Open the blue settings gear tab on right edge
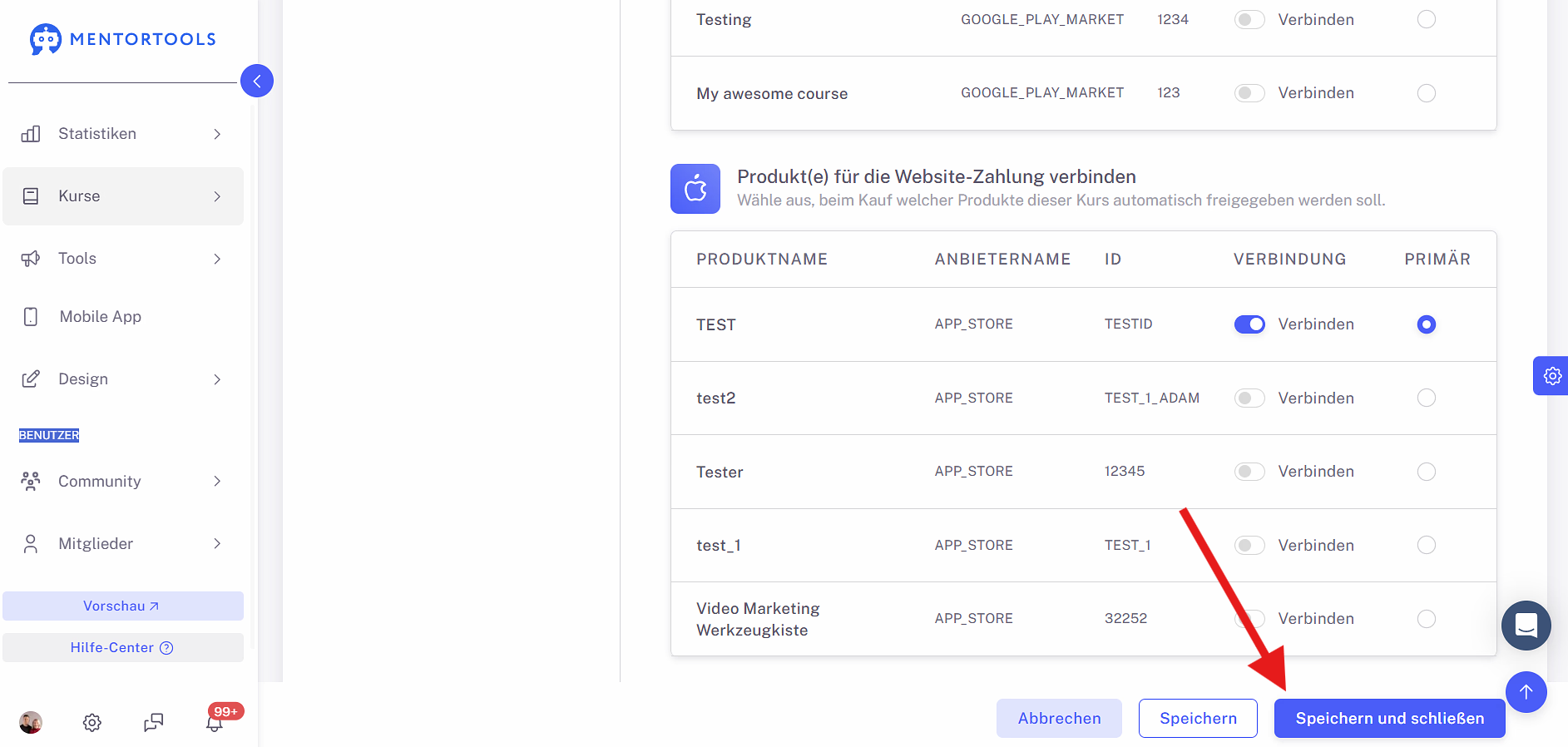1568x747 pixels. pos(1551,376)
